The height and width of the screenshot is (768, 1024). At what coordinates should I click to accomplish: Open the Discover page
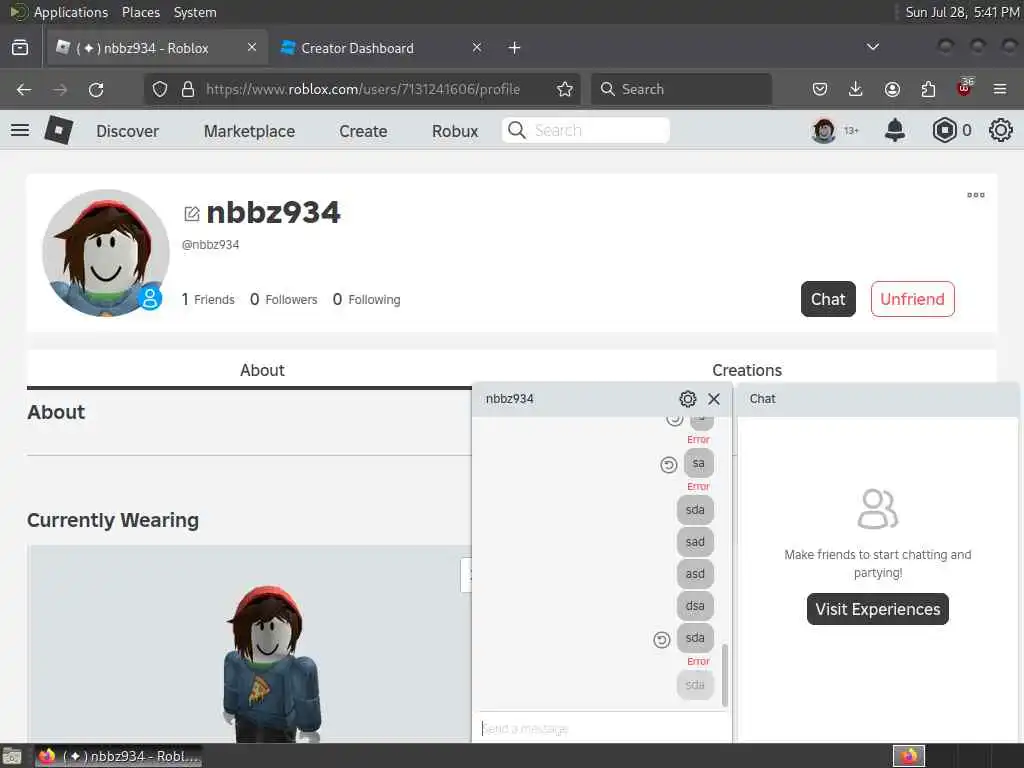127,131
